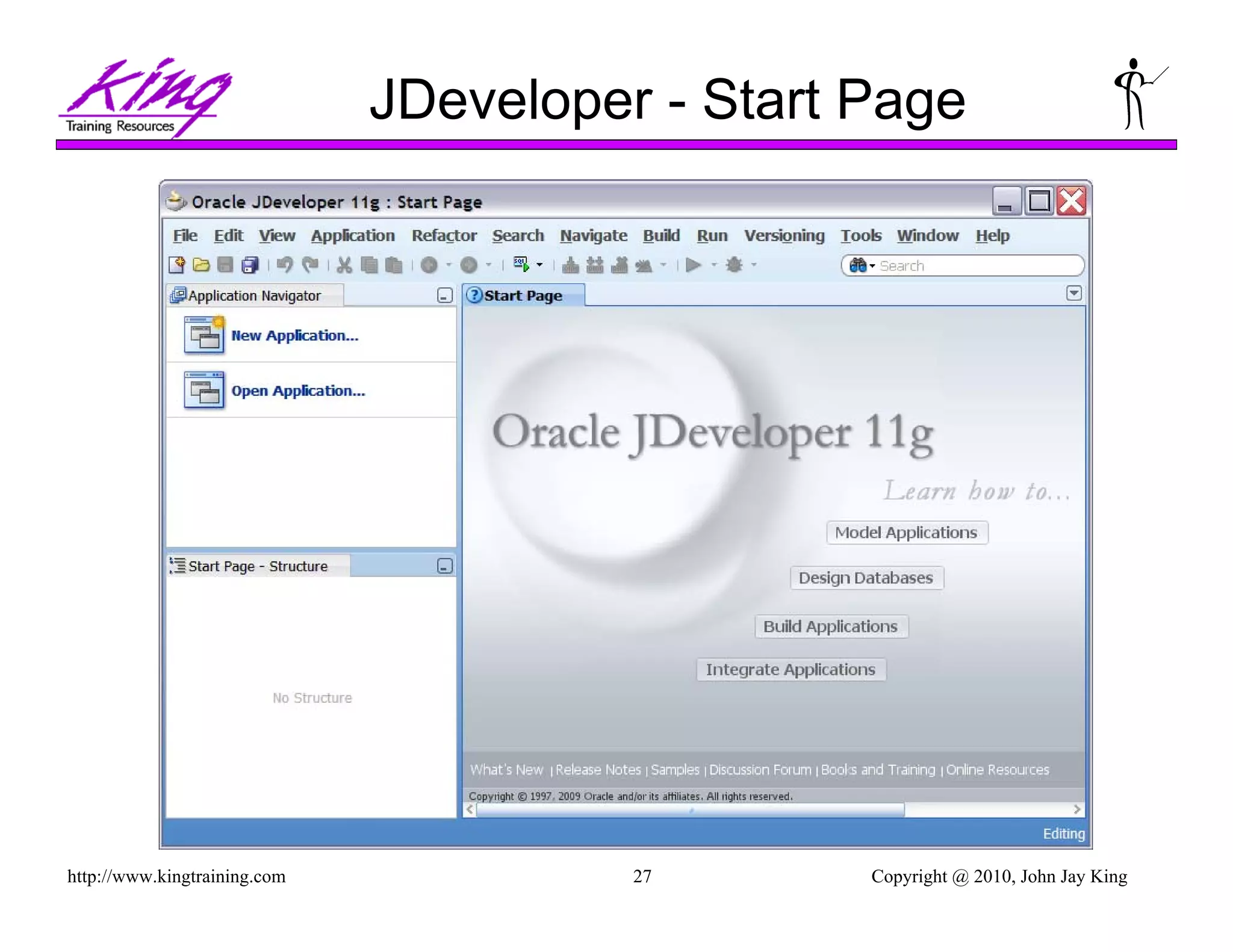Click the Back navigation icon
The height and width of the screenshot is (952, 1233).
pos(429,265)
